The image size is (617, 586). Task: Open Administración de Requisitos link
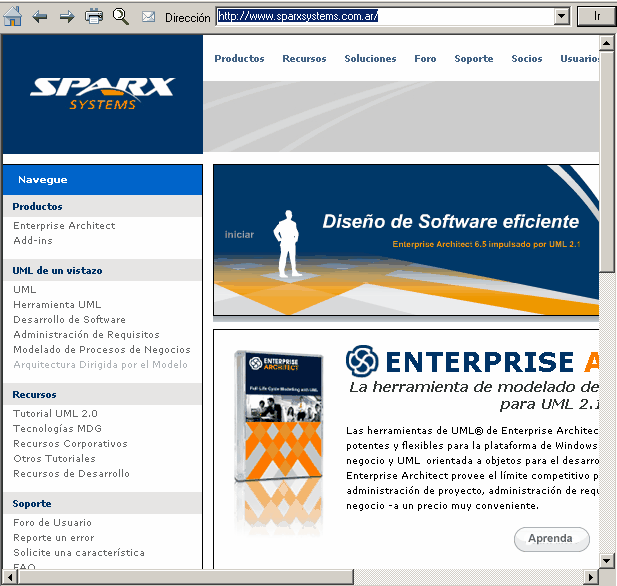tap(86, 335)
